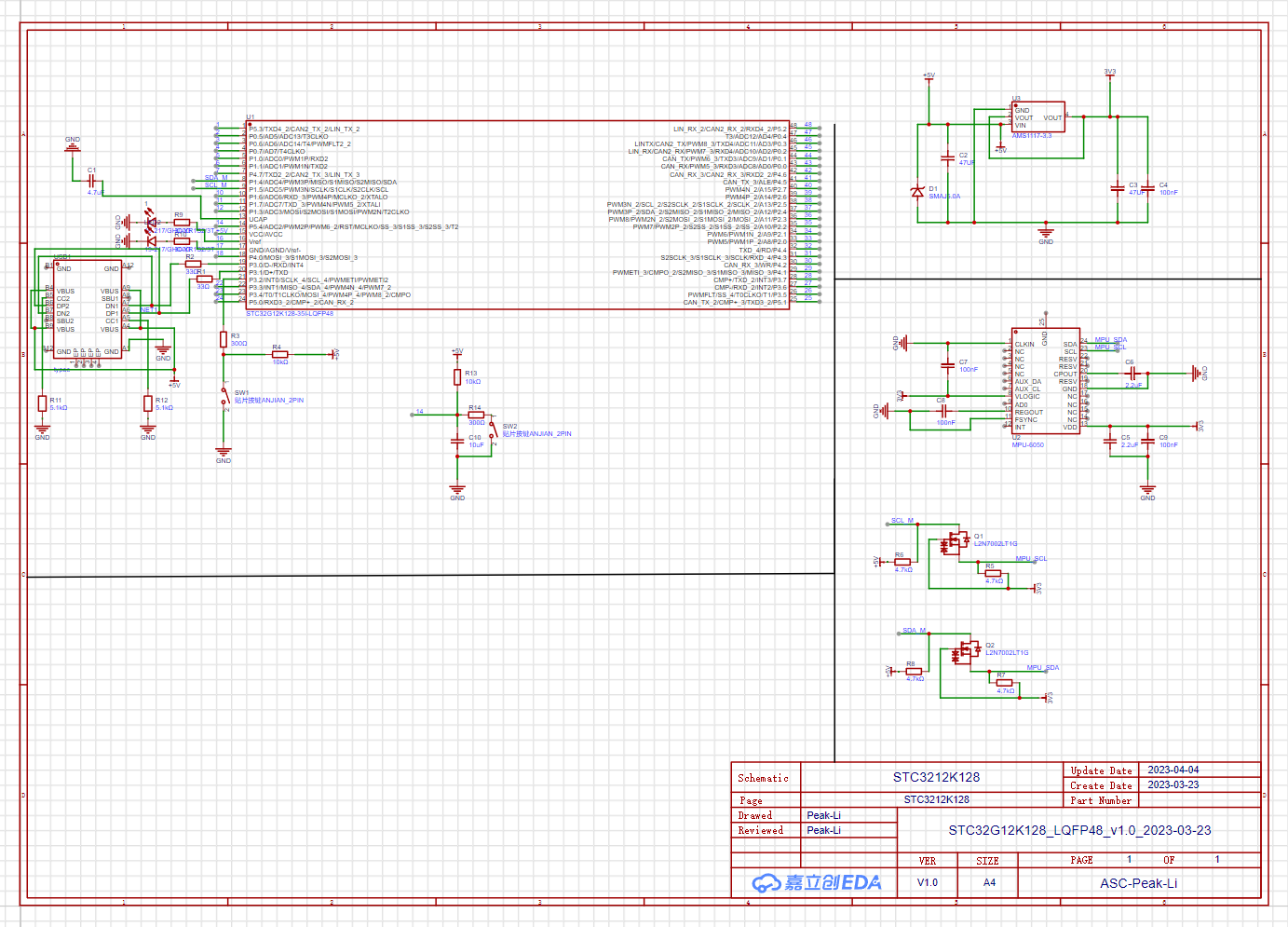Select resistor R7 symbol

[x=1004, y=682]
